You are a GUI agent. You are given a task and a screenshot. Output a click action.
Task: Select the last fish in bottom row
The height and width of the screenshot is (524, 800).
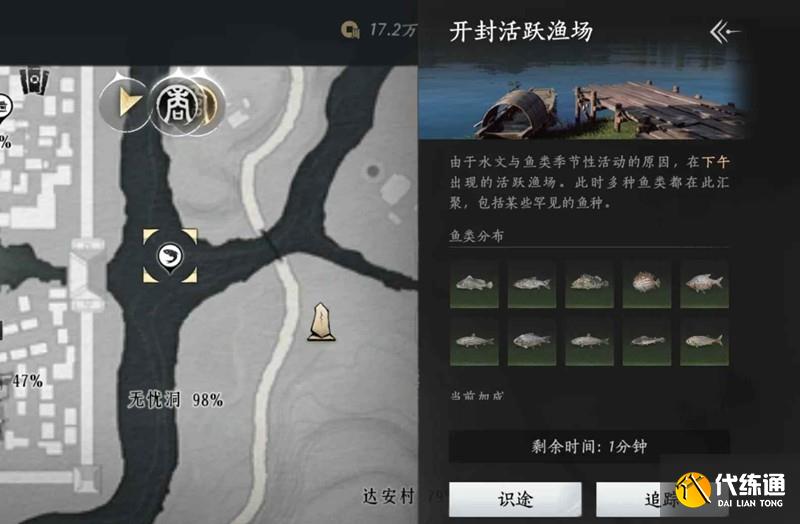(x=705, y=341)
